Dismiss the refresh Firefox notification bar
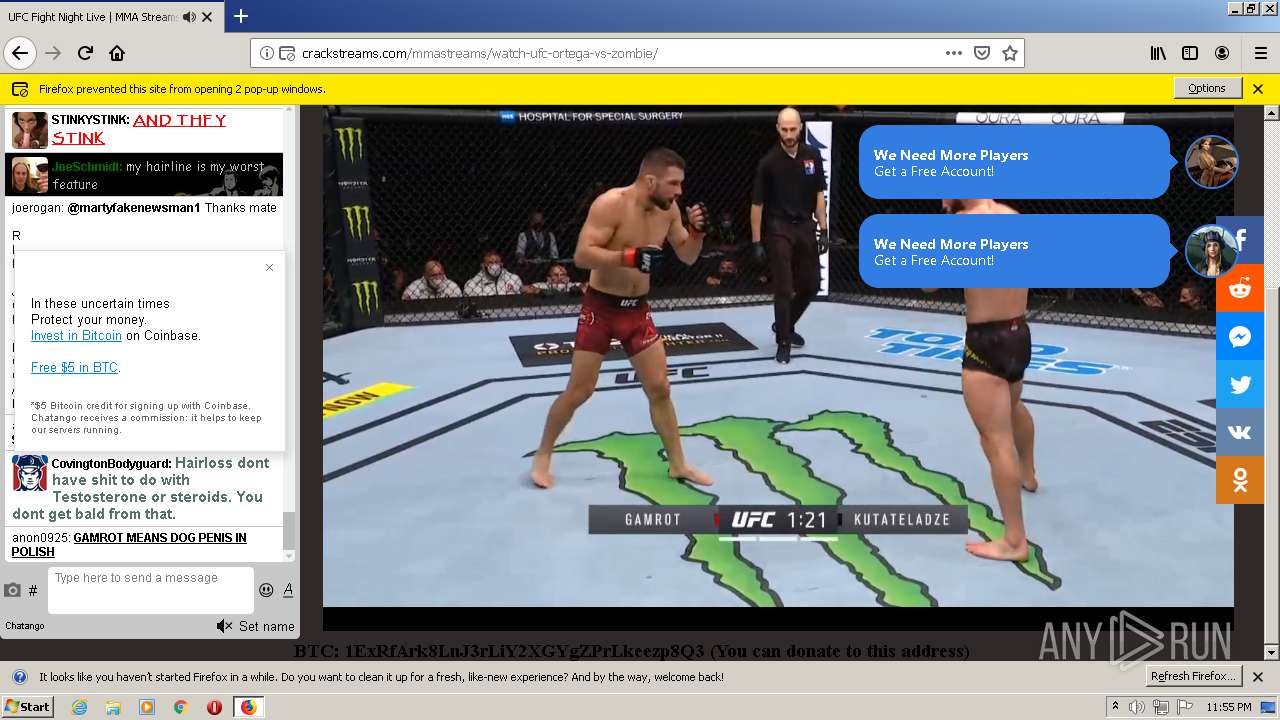Viewport: 1280px width, 720px height. pos(1258,676)
